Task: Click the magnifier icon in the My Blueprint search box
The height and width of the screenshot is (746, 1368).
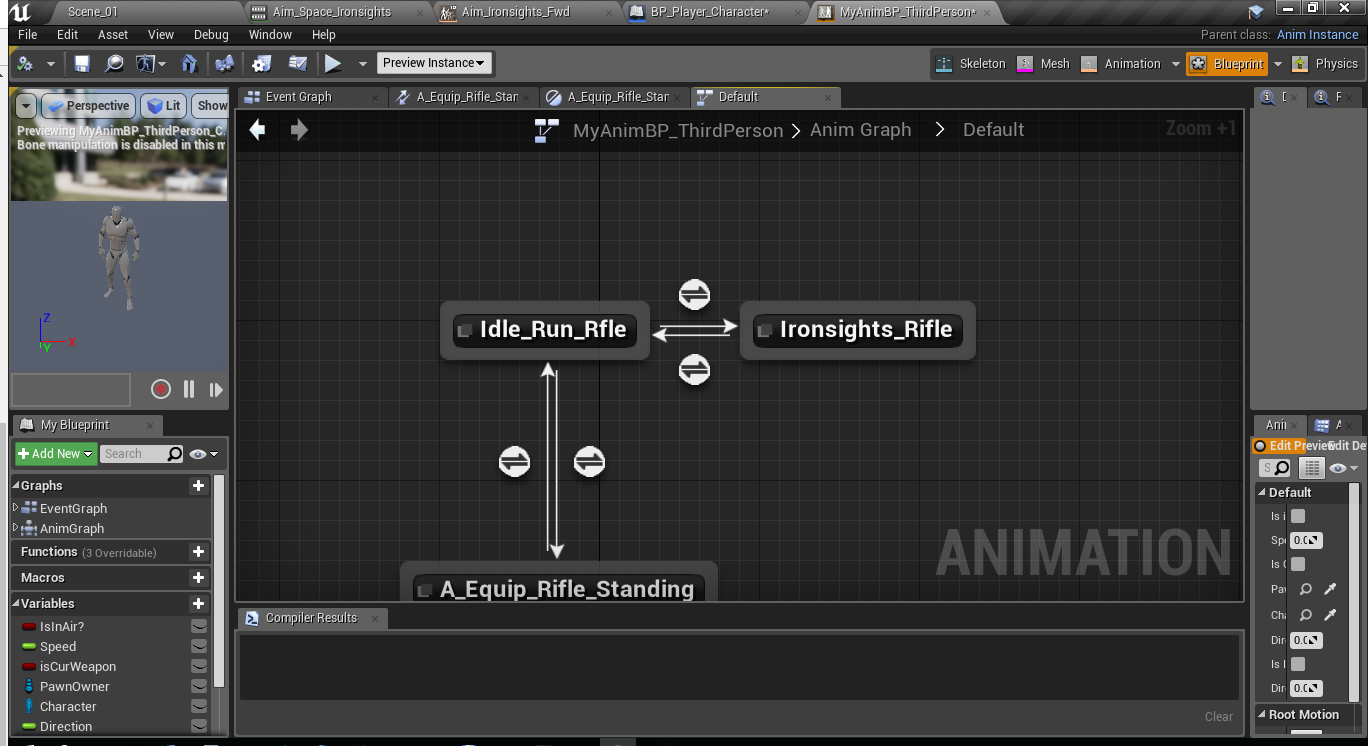Action: (x=175, y=454)
